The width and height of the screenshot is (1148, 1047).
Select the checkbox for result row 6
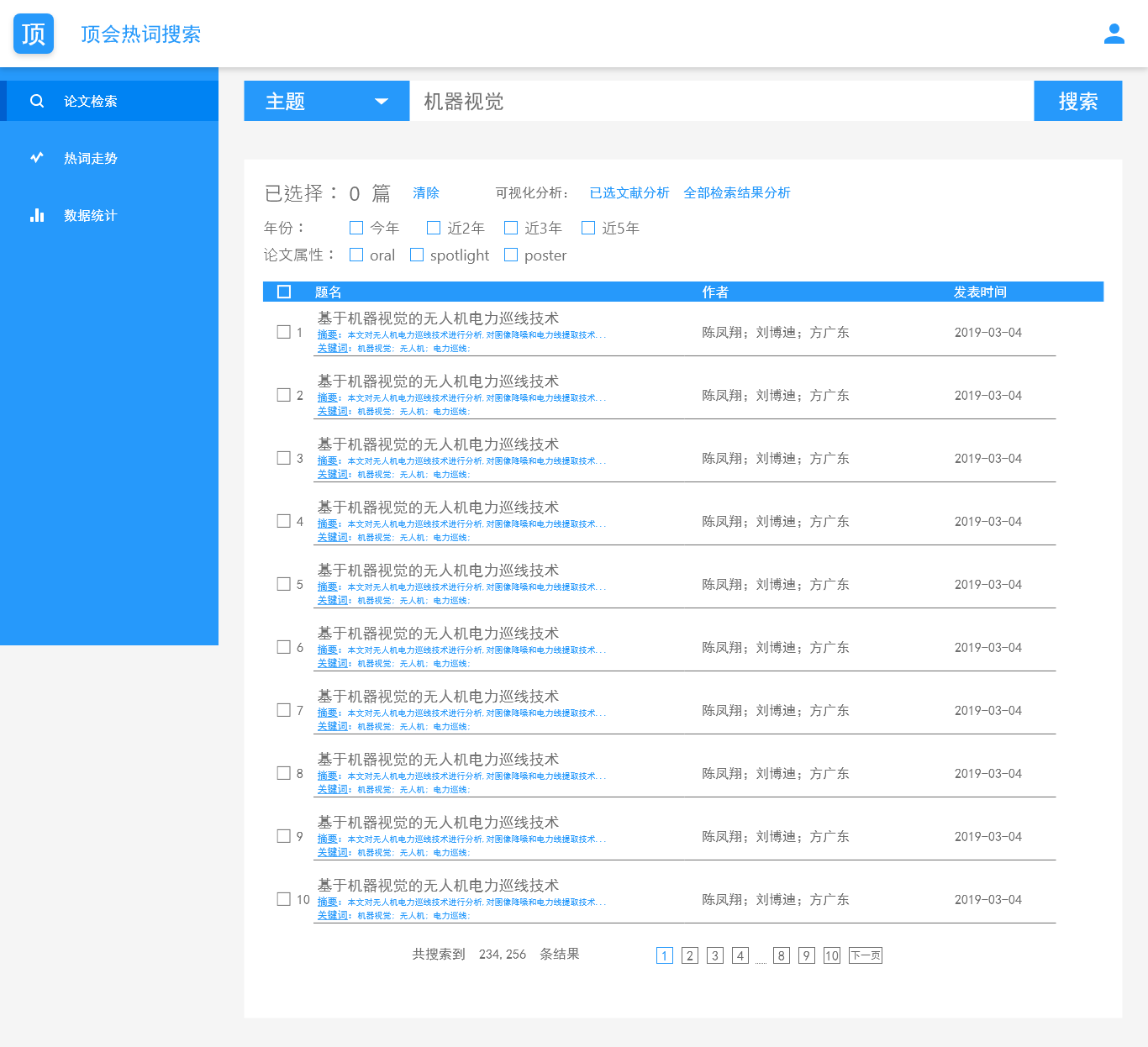click(x=284, y=647)
